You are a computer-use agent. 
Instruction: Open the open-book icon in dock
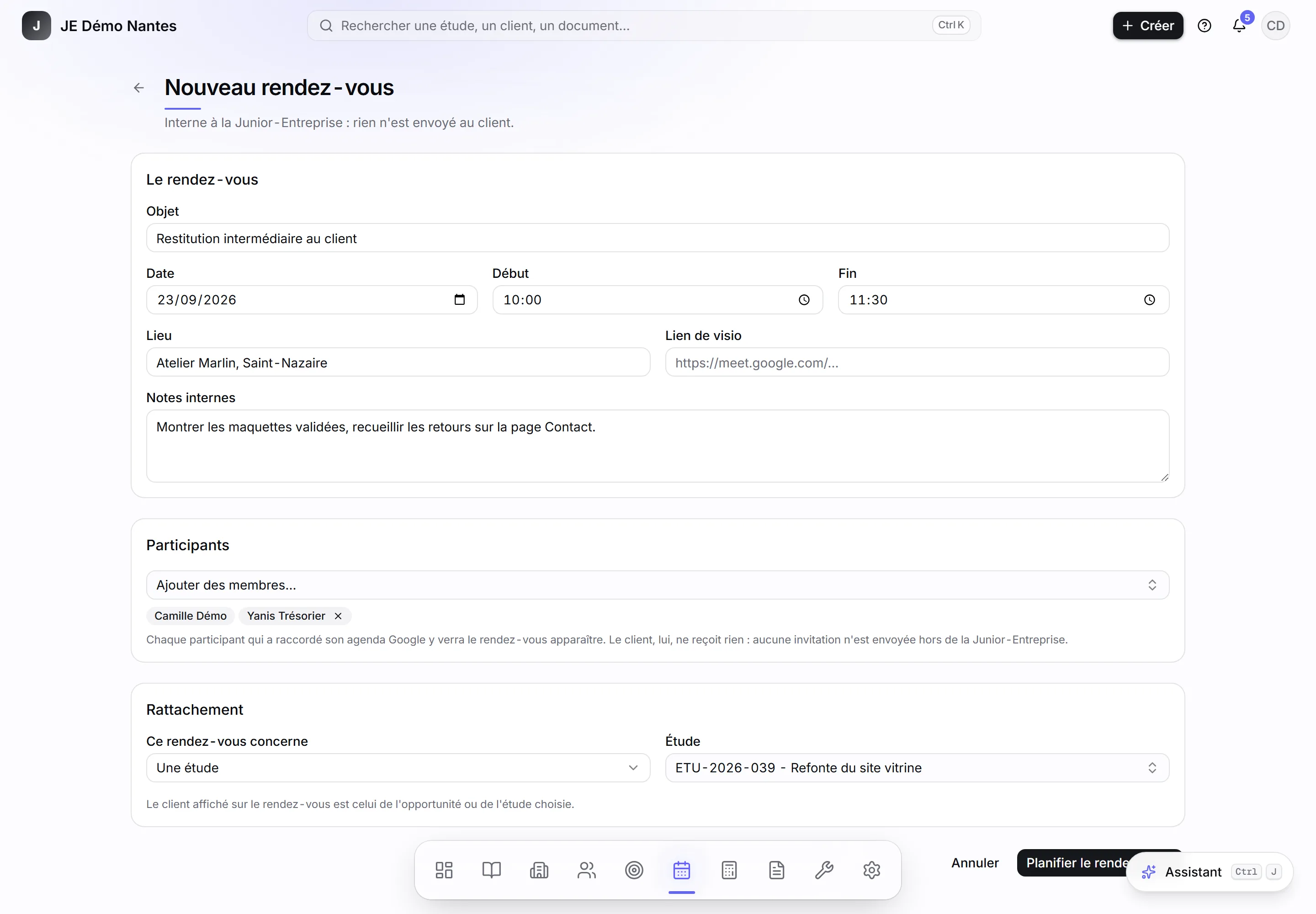point(491,871)
